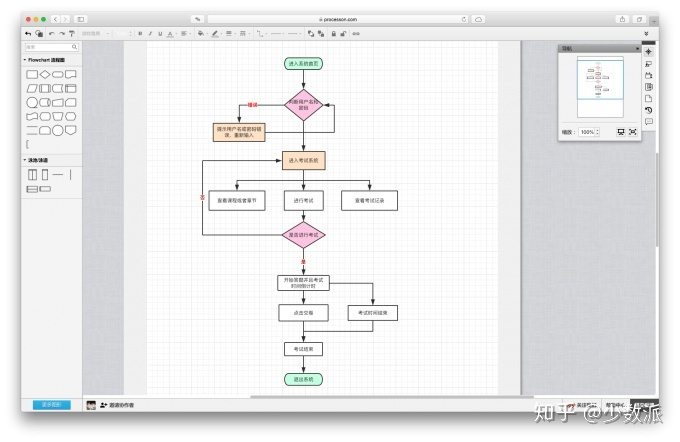Click the canvas horizontal scrollbar
680x442 pixels.
392,396
